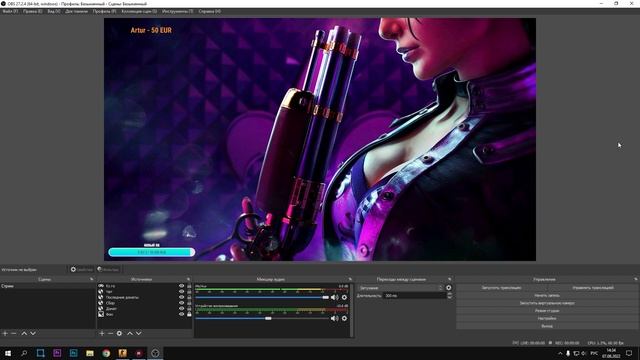
Task: Remove the scene using the Scenes minus icon
Action: [x=13, y=333]
